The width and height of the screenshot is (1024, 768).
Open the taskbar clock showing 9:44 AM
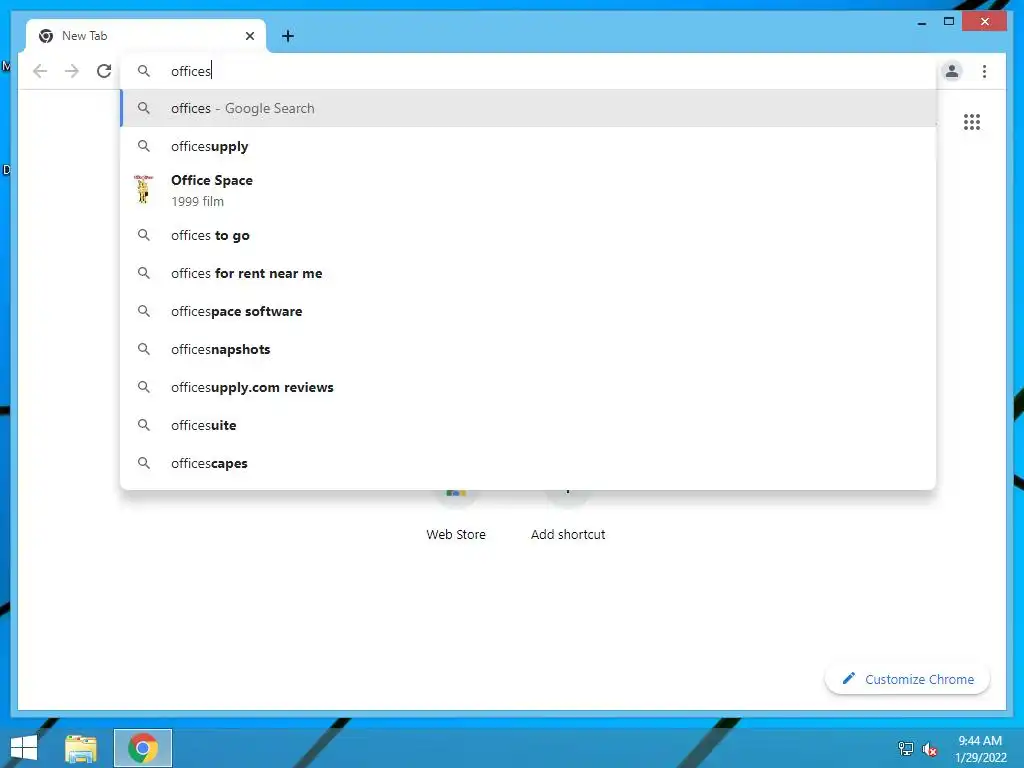pos(980,749)
